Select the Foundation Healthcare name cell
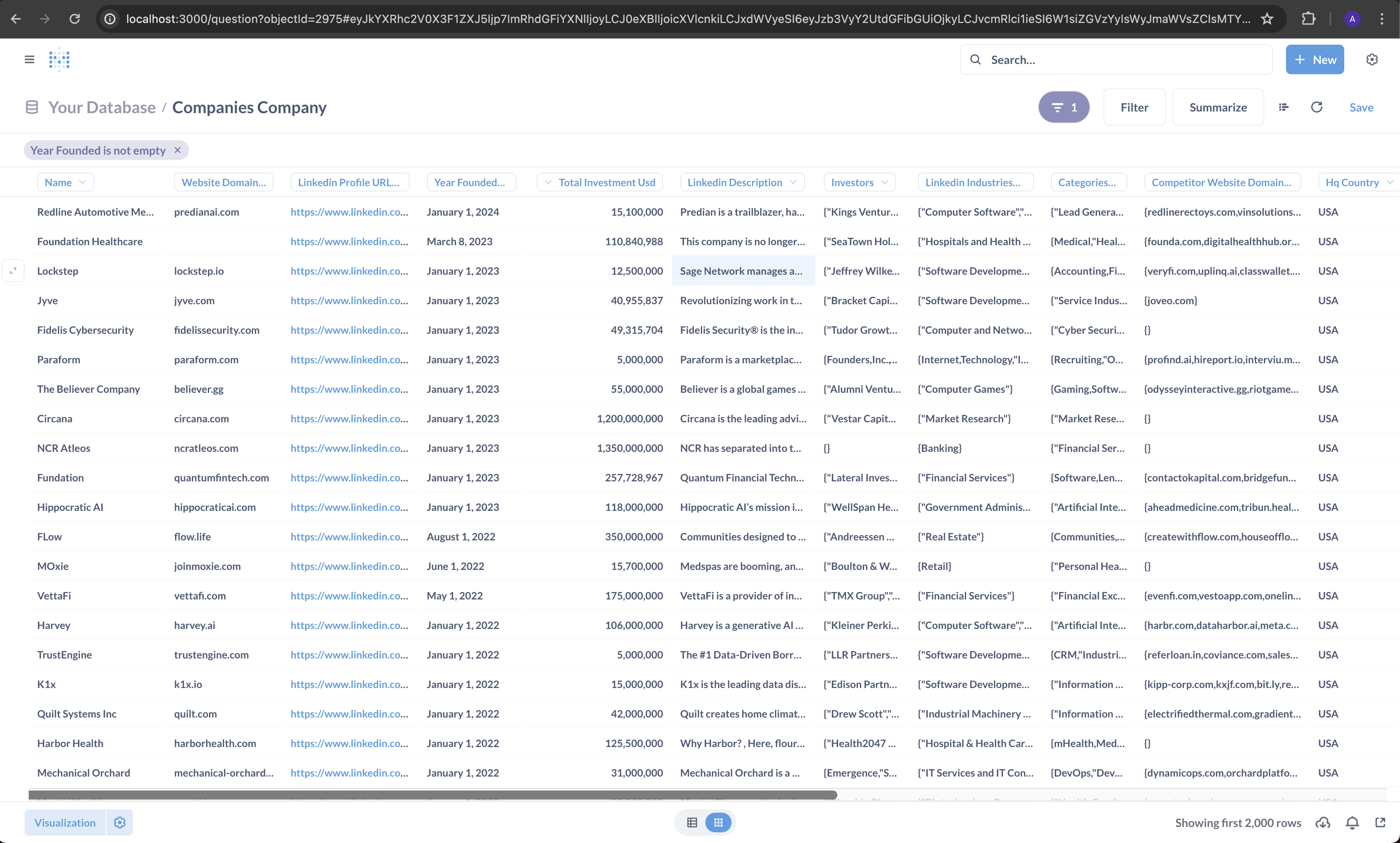The width and height of the screenshot is (1400, 843). [x=90, y=242]
